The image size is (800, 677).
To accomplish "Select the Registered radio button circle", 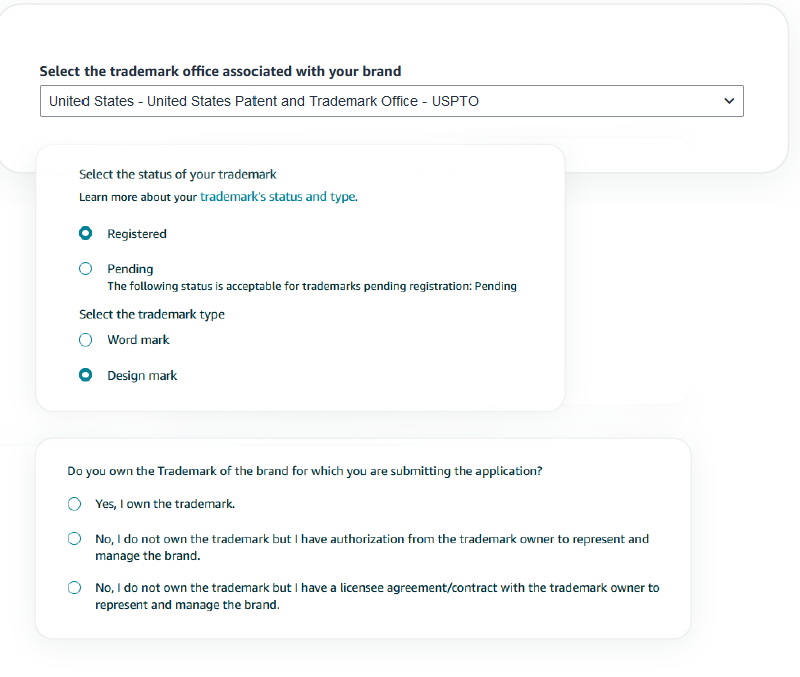I will click(x=86, y=233).
